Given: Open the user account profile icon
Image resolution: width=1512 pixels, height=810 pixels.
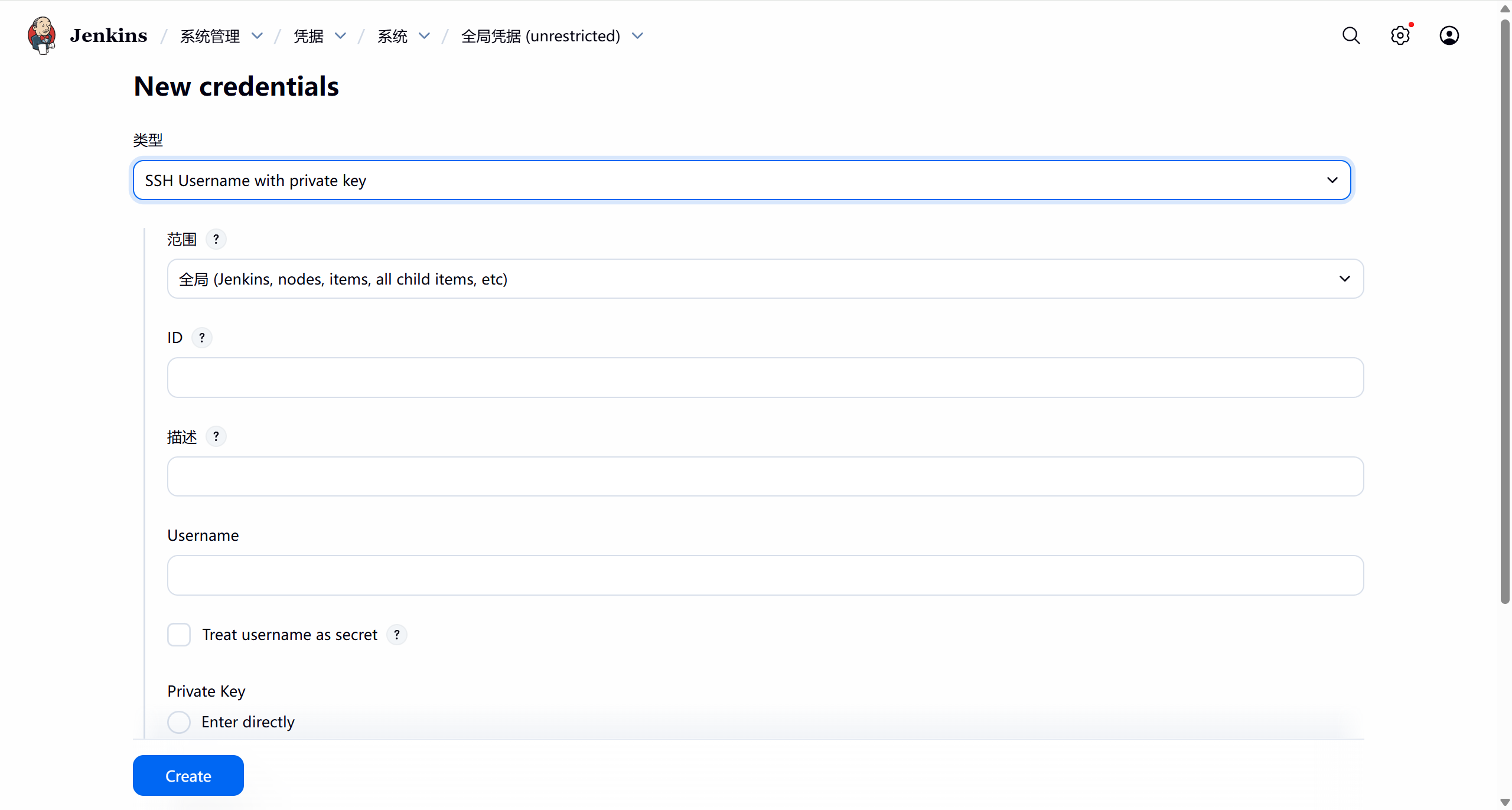Looking at the screenshot, I should pyautogui.click(x=1449, y=35).
